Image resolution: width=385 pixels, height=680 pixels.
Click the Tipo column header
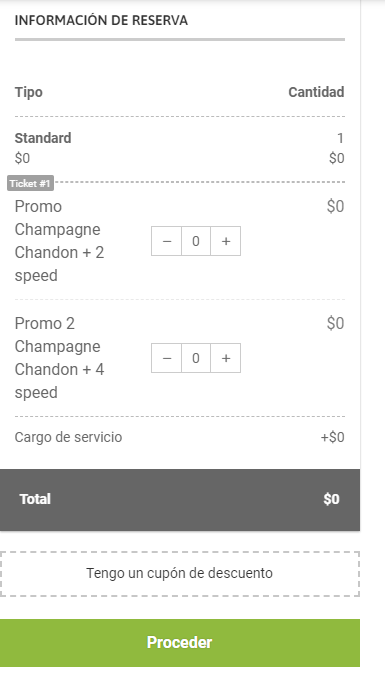(x=29, y=92)
